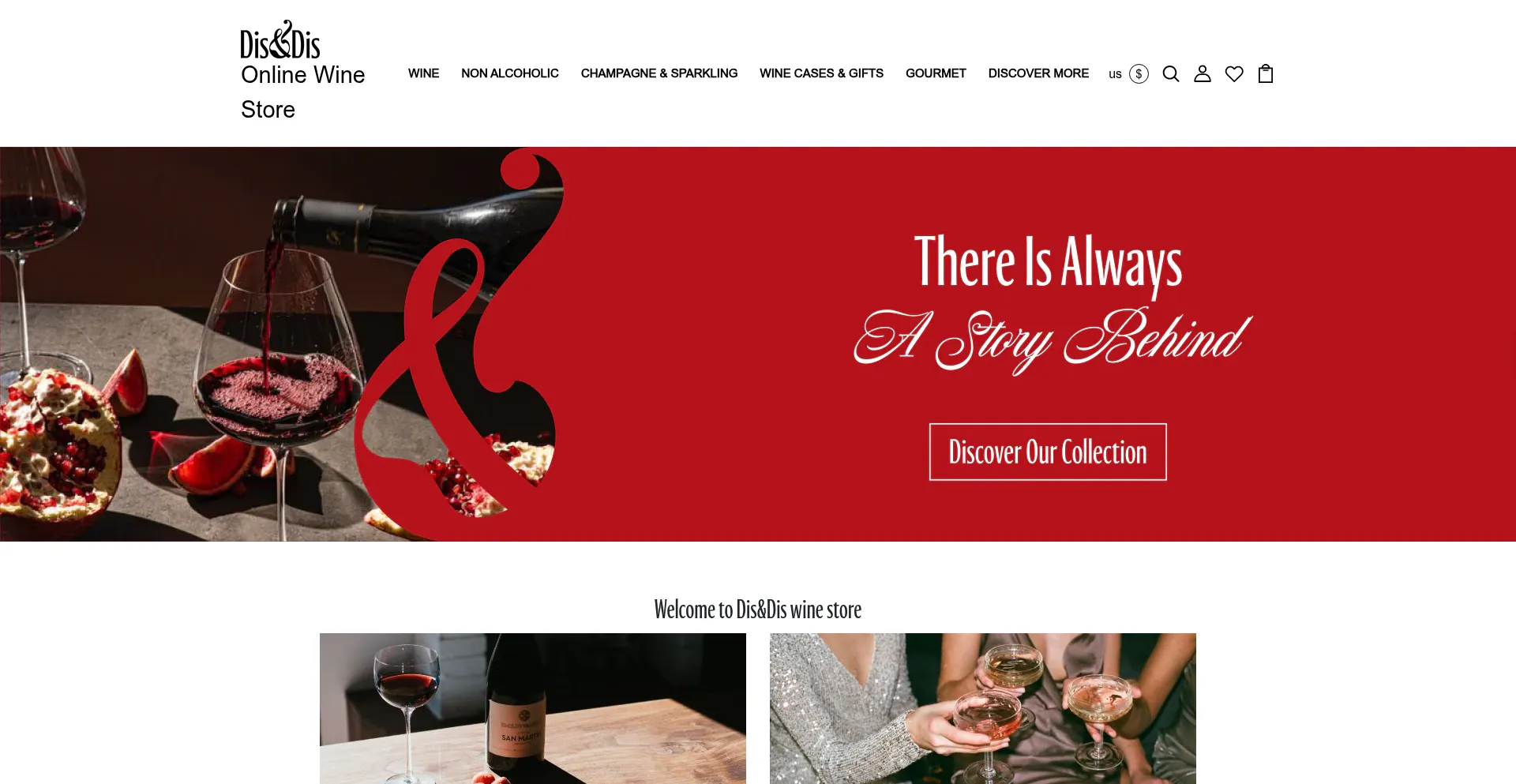Click the Welcome to Dis&Dis wine store heading
This screenshot has height=784, width=1516.
[758, 610]
